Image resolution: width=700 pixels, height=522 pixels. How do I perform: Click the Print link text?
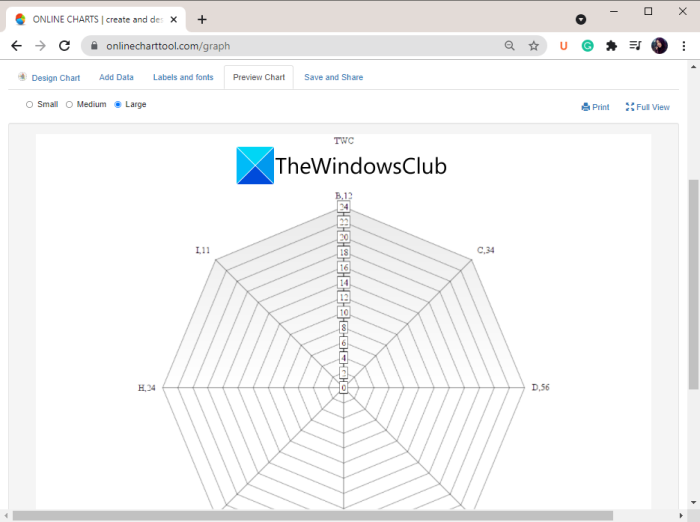[600, 107]
